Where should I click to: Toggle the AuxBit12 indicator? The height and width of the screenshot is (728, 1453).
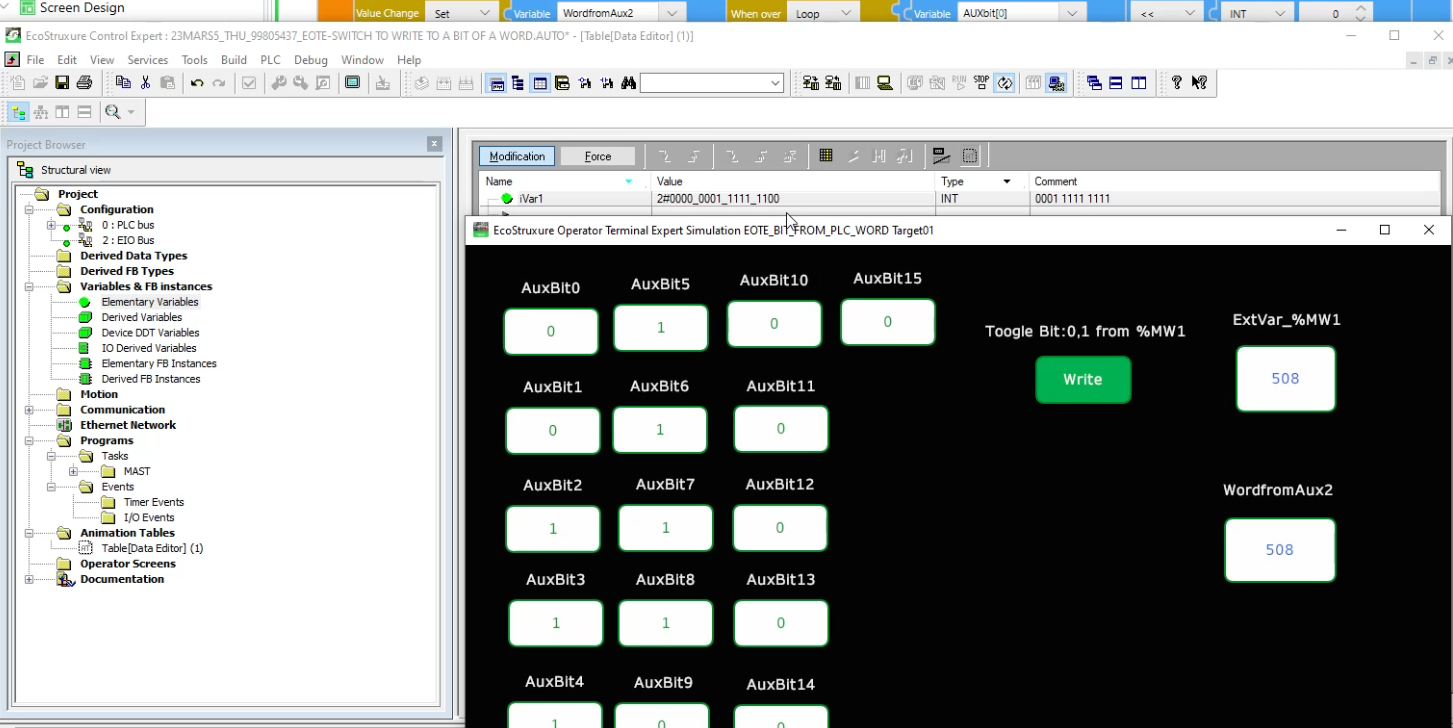[780, 528]
